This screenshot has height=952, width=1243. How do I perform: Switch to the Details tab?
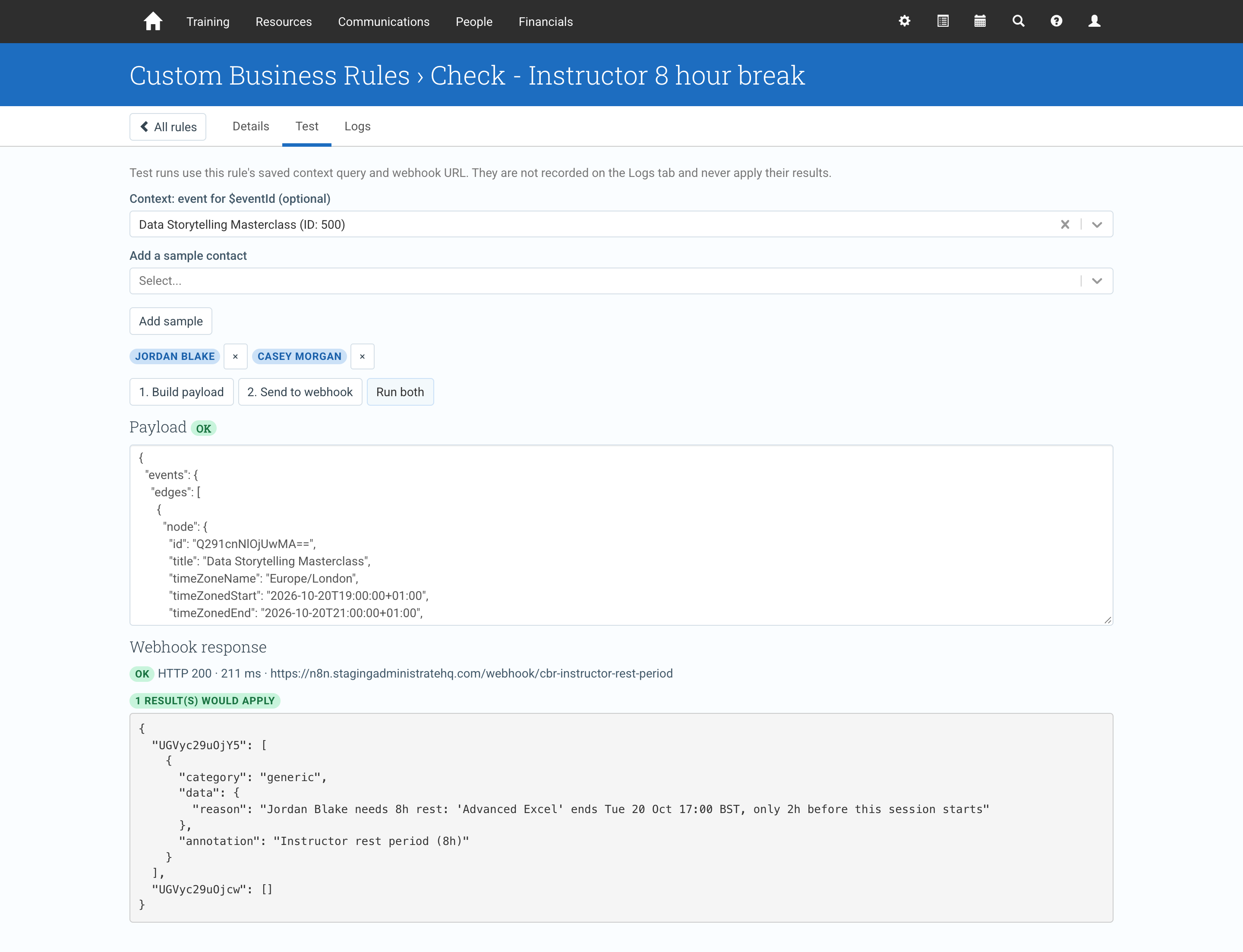[250, 126]
